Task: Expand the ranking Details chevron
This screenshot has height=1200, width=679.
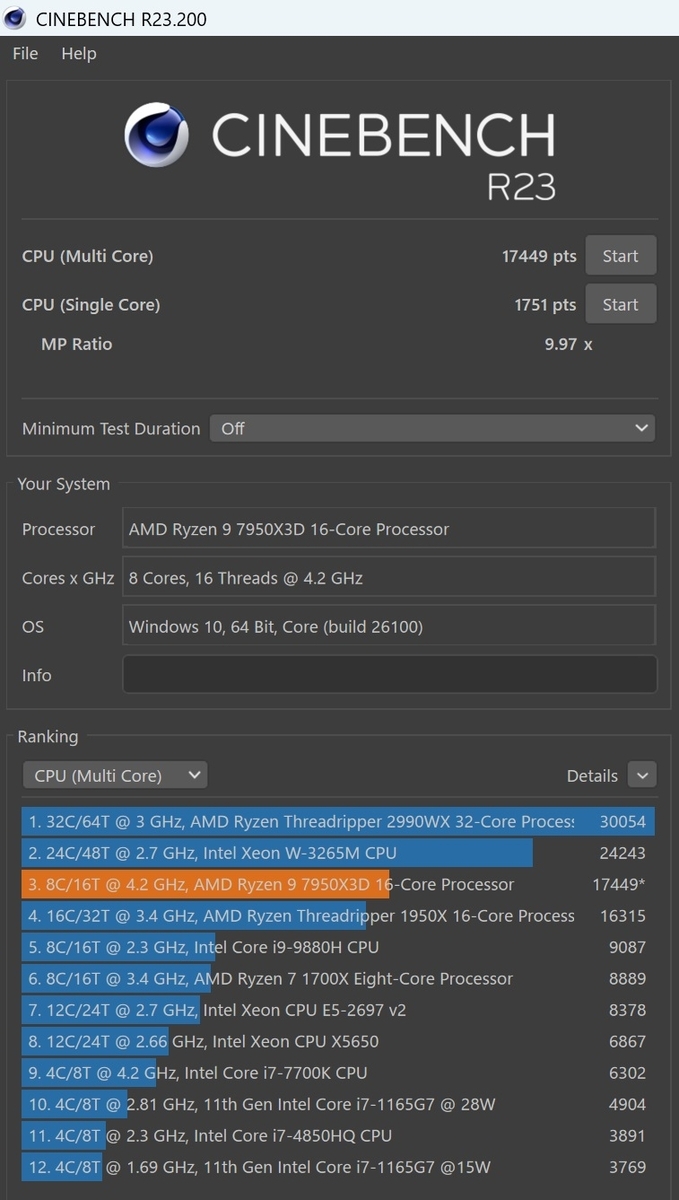Action: 642,775
